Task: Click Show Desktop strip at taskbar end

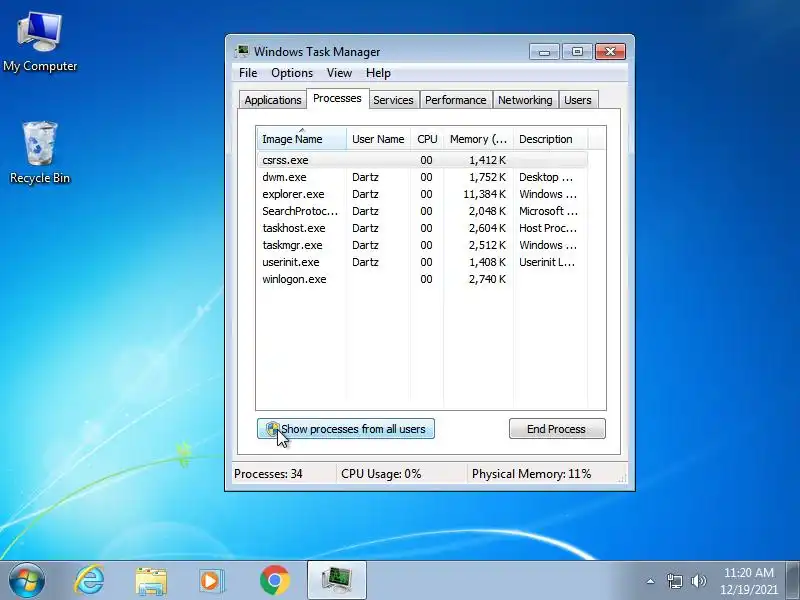Action: (x=793, y=581)
